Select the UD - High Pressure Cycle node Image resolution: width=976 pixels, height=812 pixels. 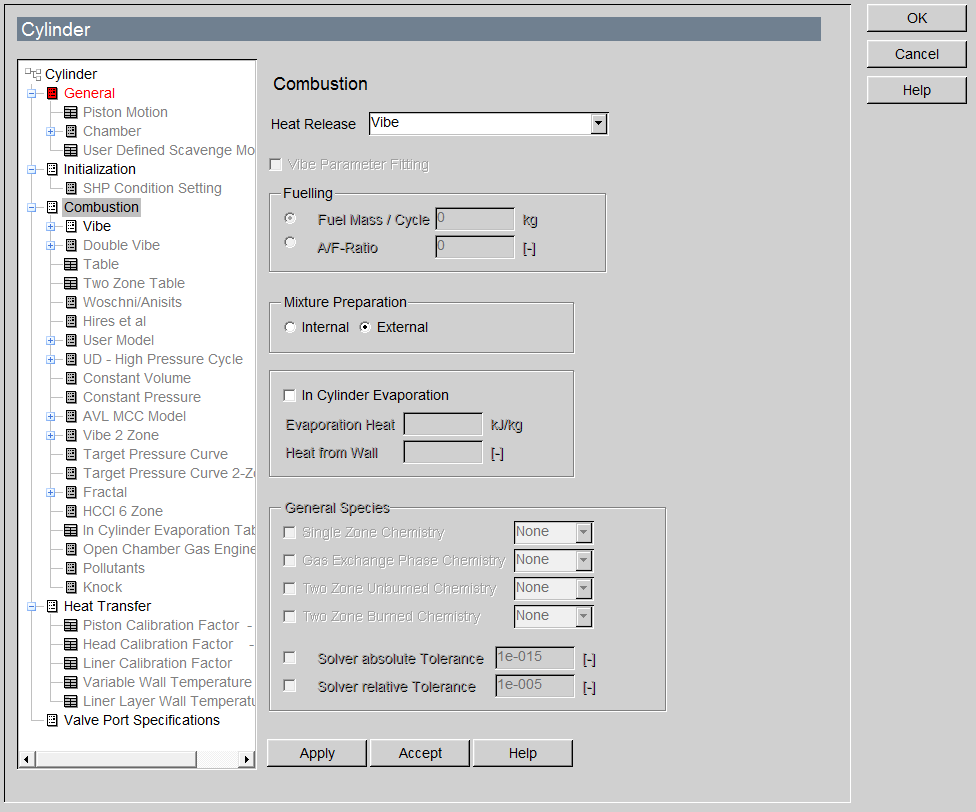(x=162, y=360)
